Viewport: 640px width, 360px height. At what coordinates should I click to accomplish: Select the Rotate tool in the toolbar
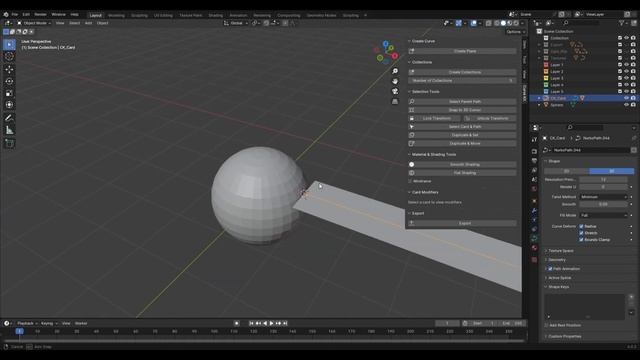tap(9, 81)
